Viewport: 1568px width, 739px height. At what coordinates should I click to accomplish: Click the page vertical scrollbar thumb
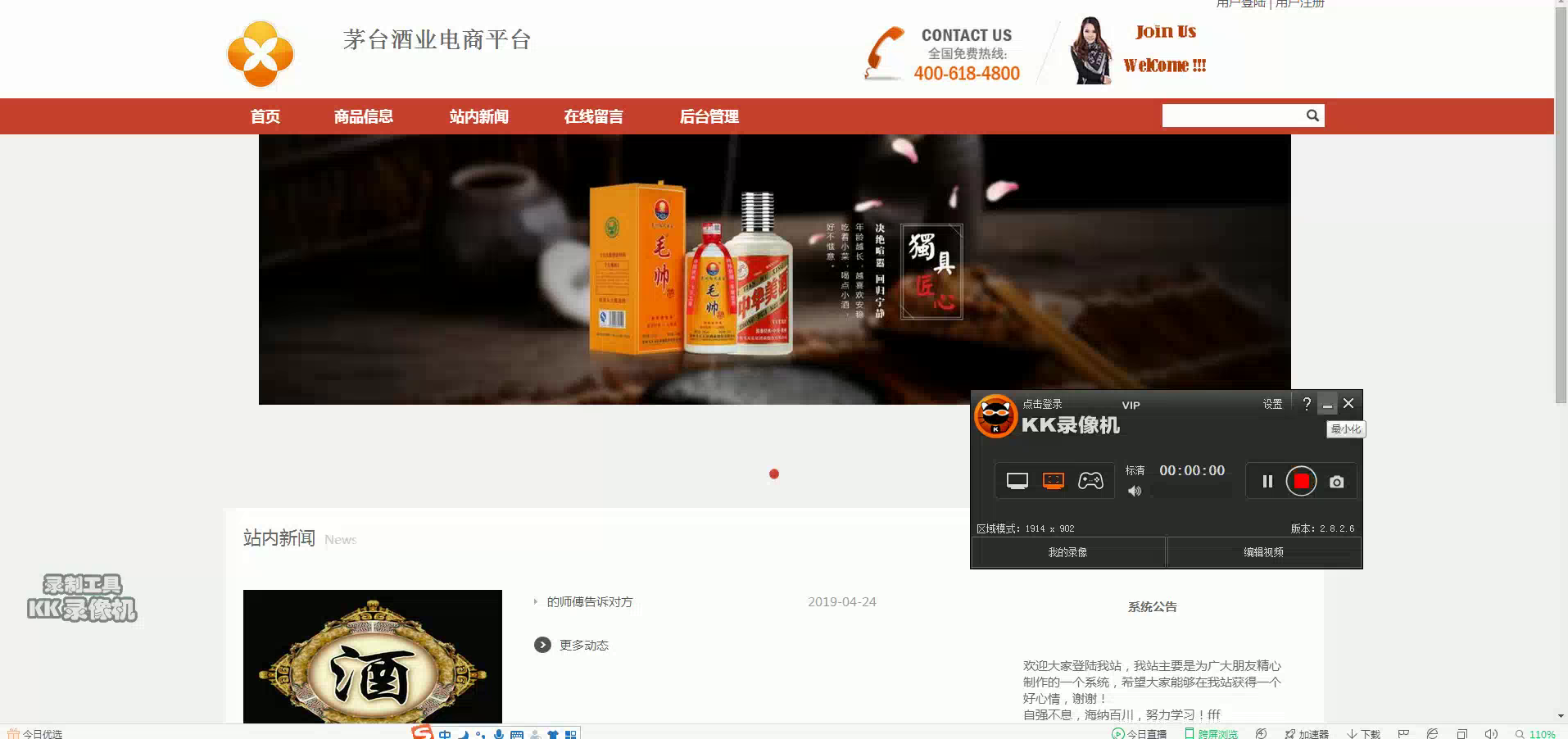1561,205
